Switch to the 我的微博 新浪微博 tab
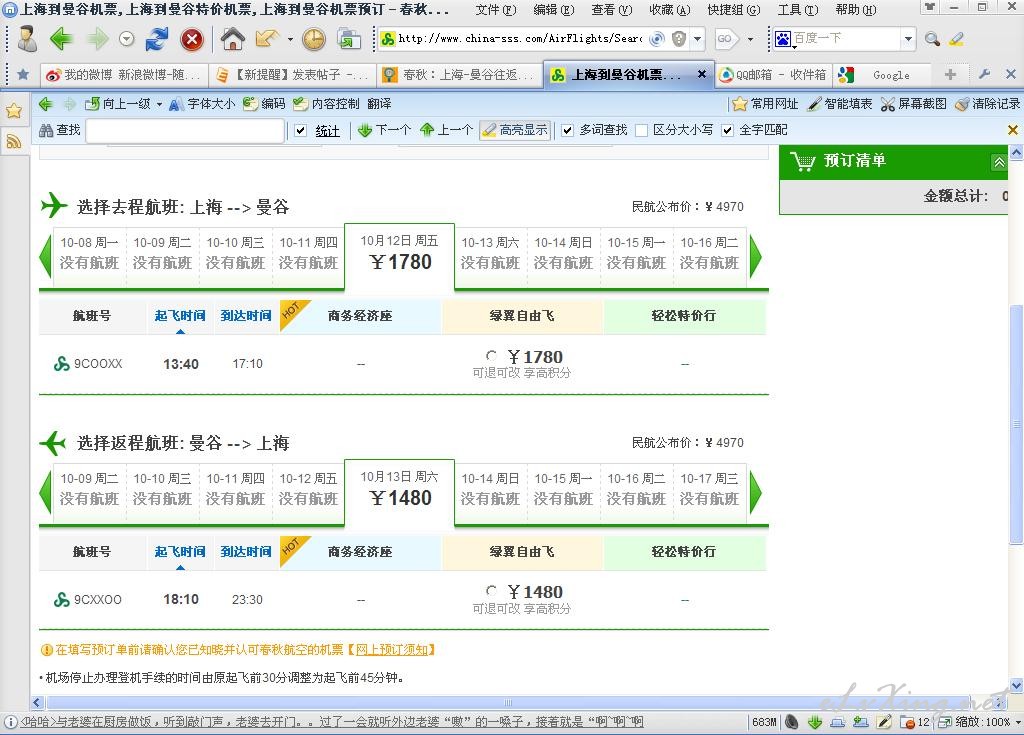Viewport: 1024px width, 735px height. coord(124,75)
